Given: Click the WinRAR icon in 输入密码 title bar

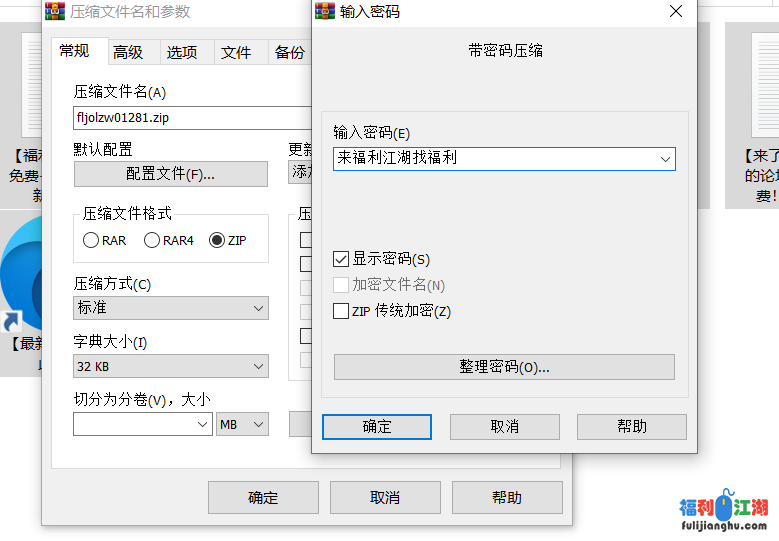Looking at the screenshot, I should tap(325, 12).
